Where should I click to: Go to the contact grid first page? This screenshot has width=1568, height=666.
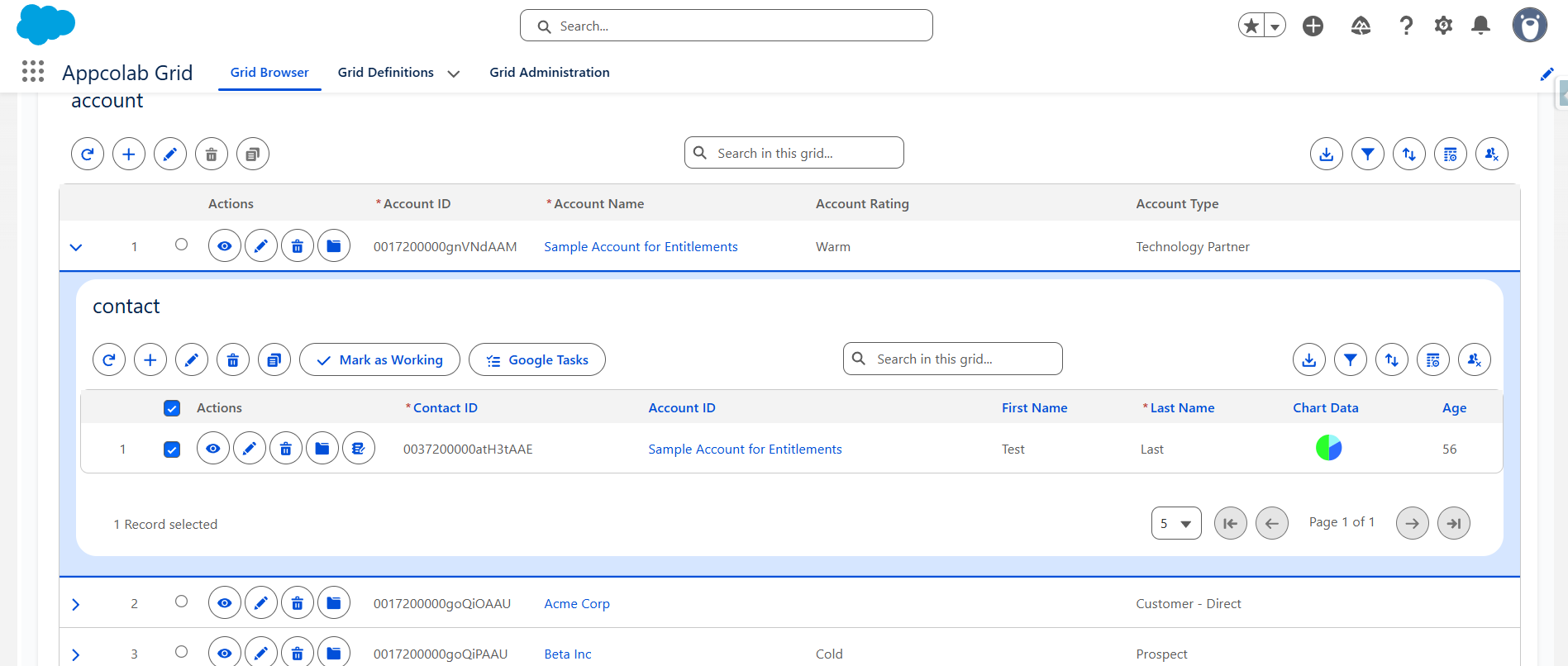point(1231,523)
